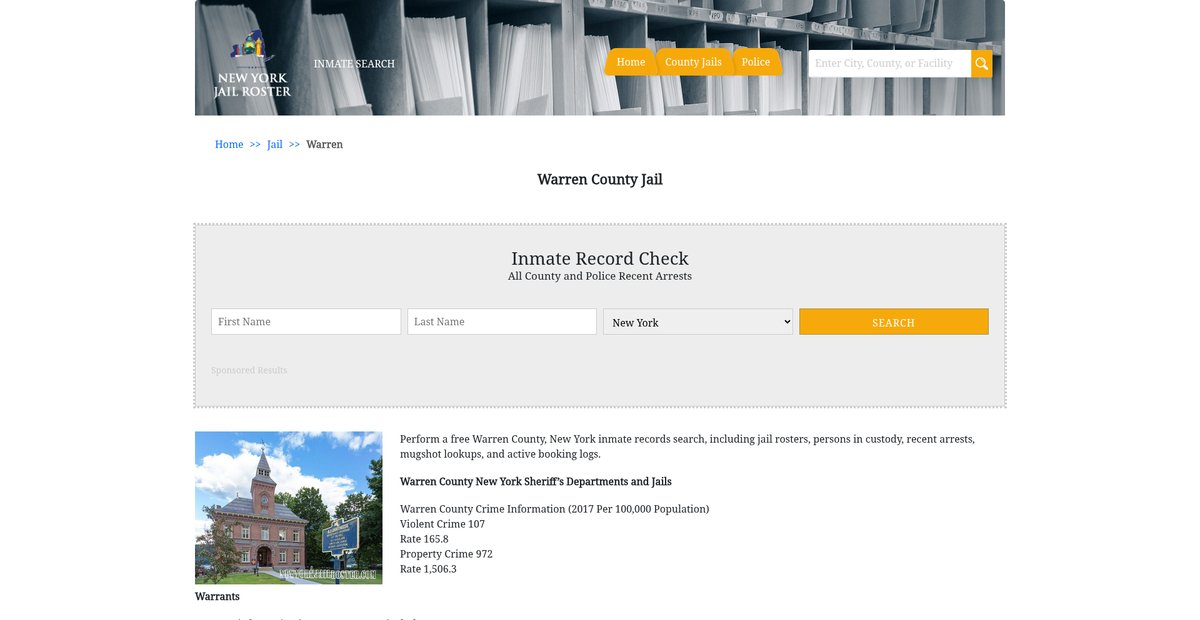Select the Rate 165.8 line
The width and height of the screenshot is (1200, 620).
coord(424,539)
